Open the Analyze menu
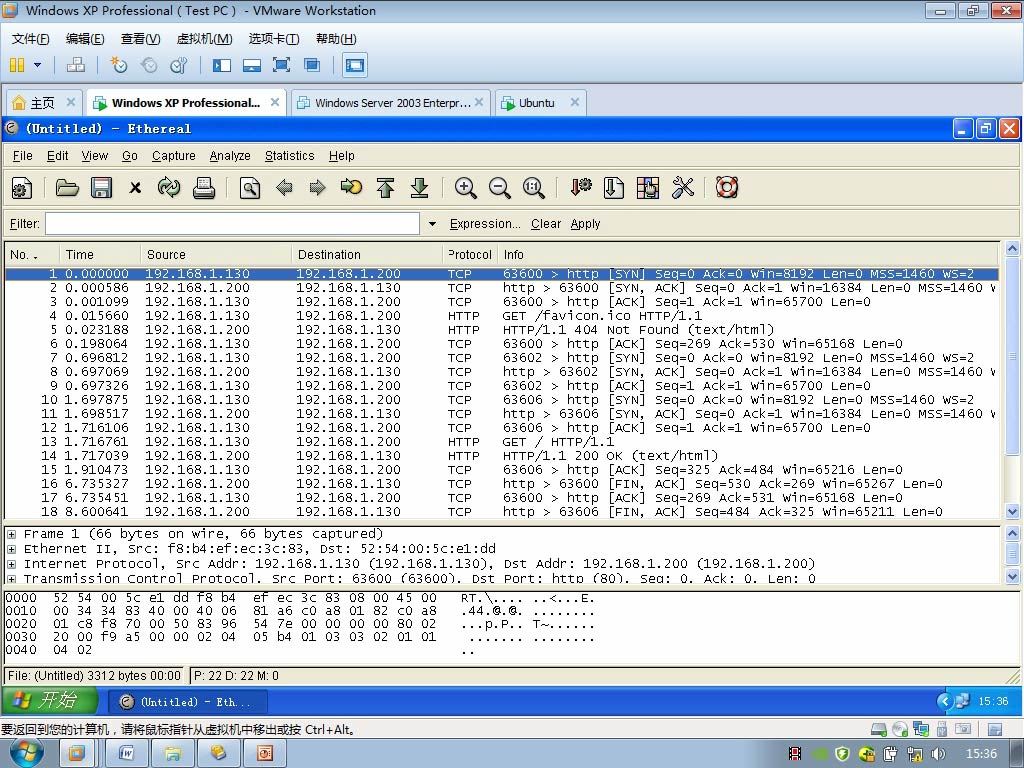Image resolution: width=1024 pixels, height=768 pixels. tap(230, 156)
